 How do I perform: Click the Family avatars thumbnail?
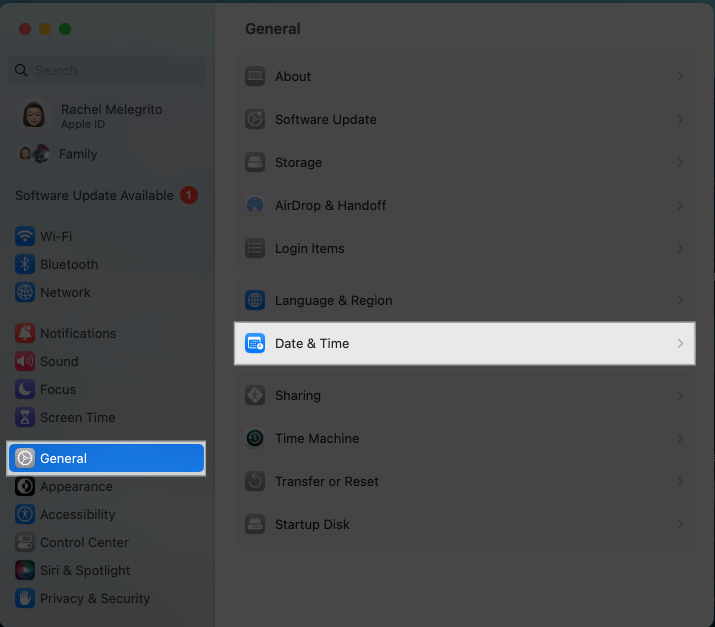click(34, 154)
